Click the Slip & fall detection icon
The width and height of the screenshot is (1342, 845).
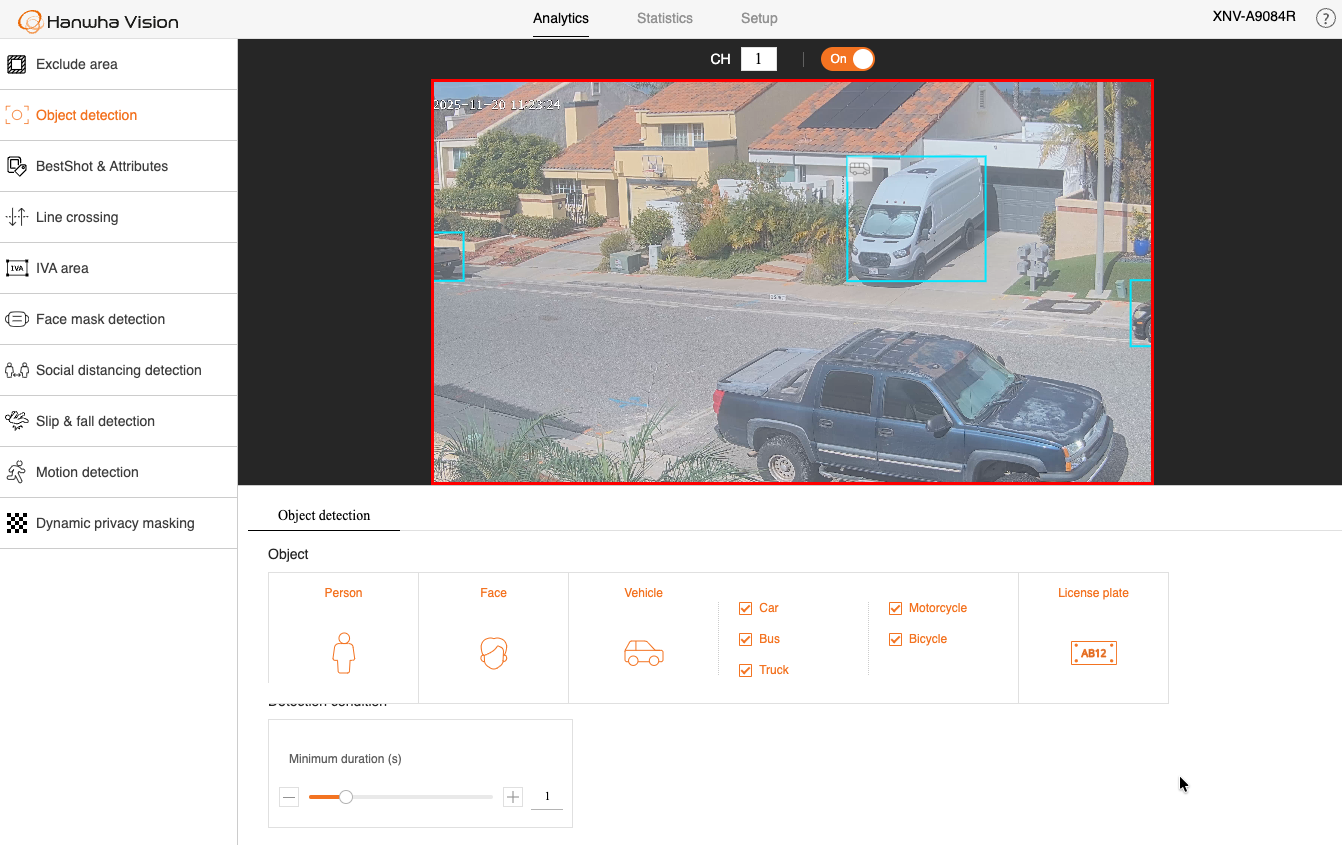[17, 421]
